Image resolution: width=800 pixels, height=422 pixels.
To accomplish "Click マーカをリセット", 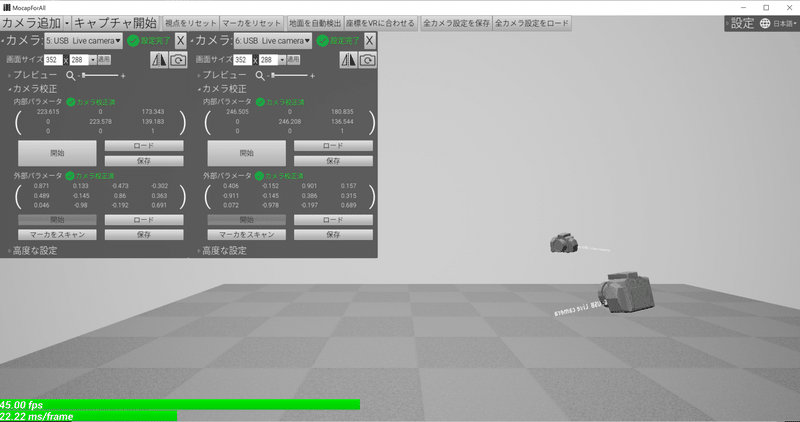I will point(252,23).
